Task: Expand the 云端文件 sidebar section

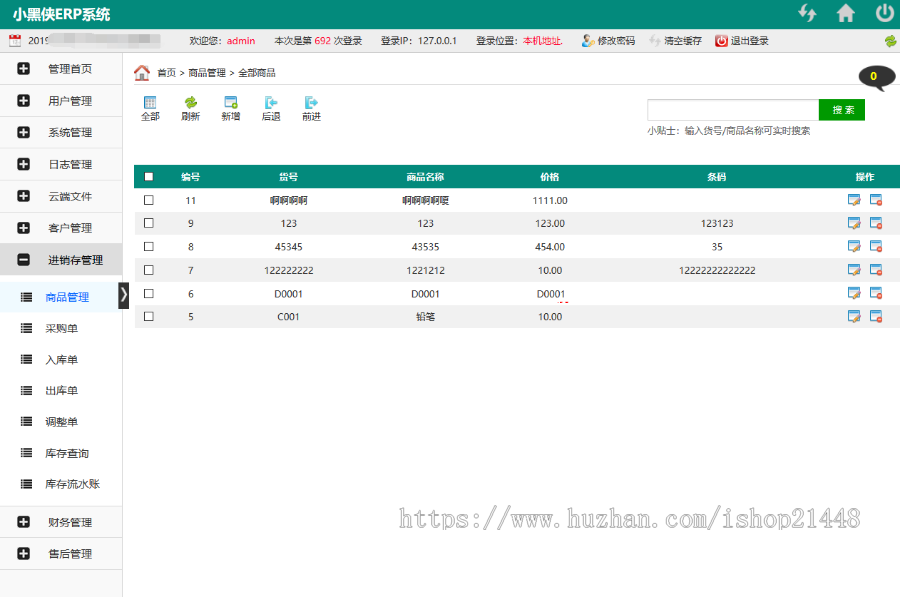Action: (x=61, y=196)
